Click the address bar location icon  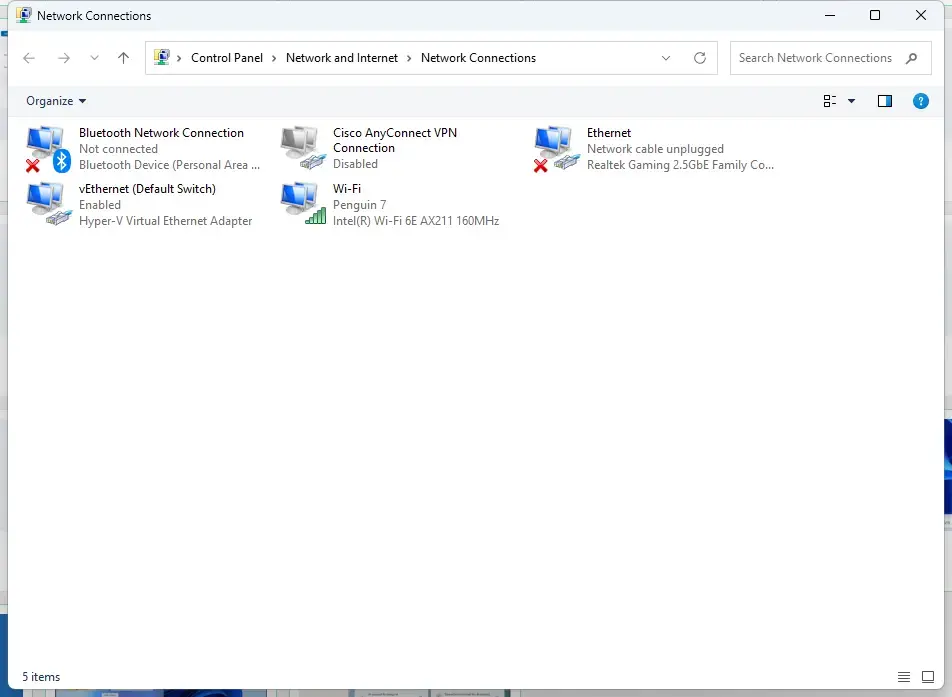tap(162, 58)
